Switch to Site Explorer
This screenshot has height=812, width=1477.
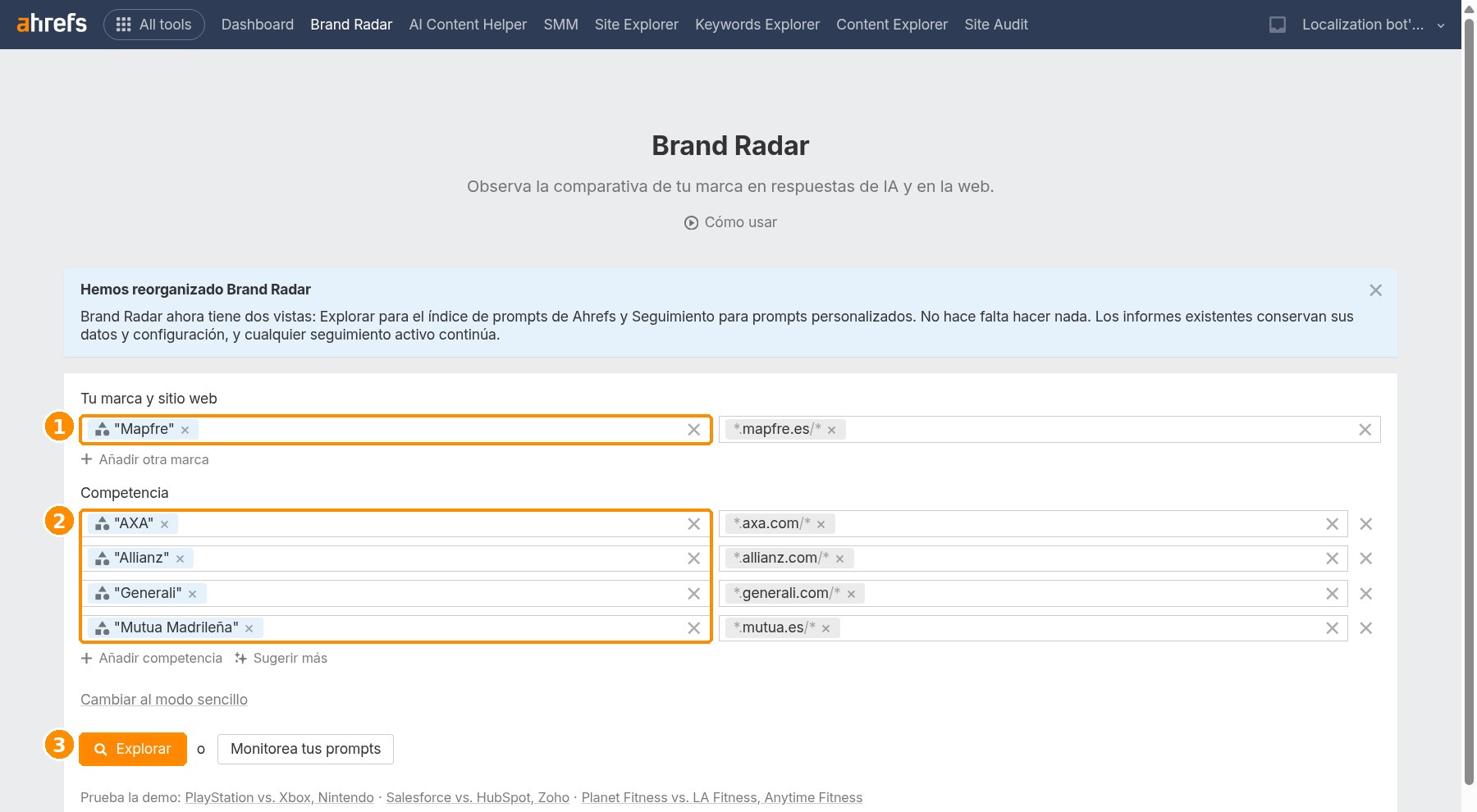point(637,25)
